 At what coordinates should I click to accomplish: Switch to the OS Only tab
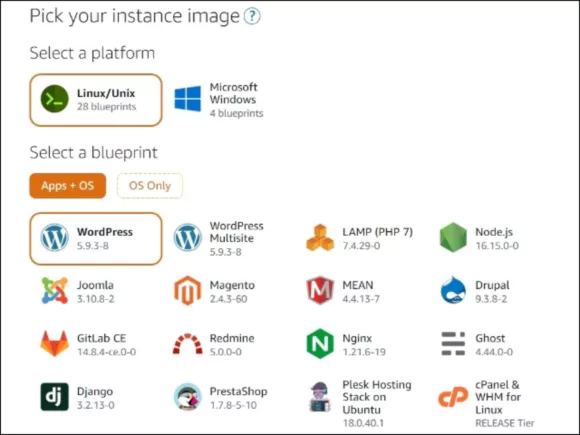[150, 186]
